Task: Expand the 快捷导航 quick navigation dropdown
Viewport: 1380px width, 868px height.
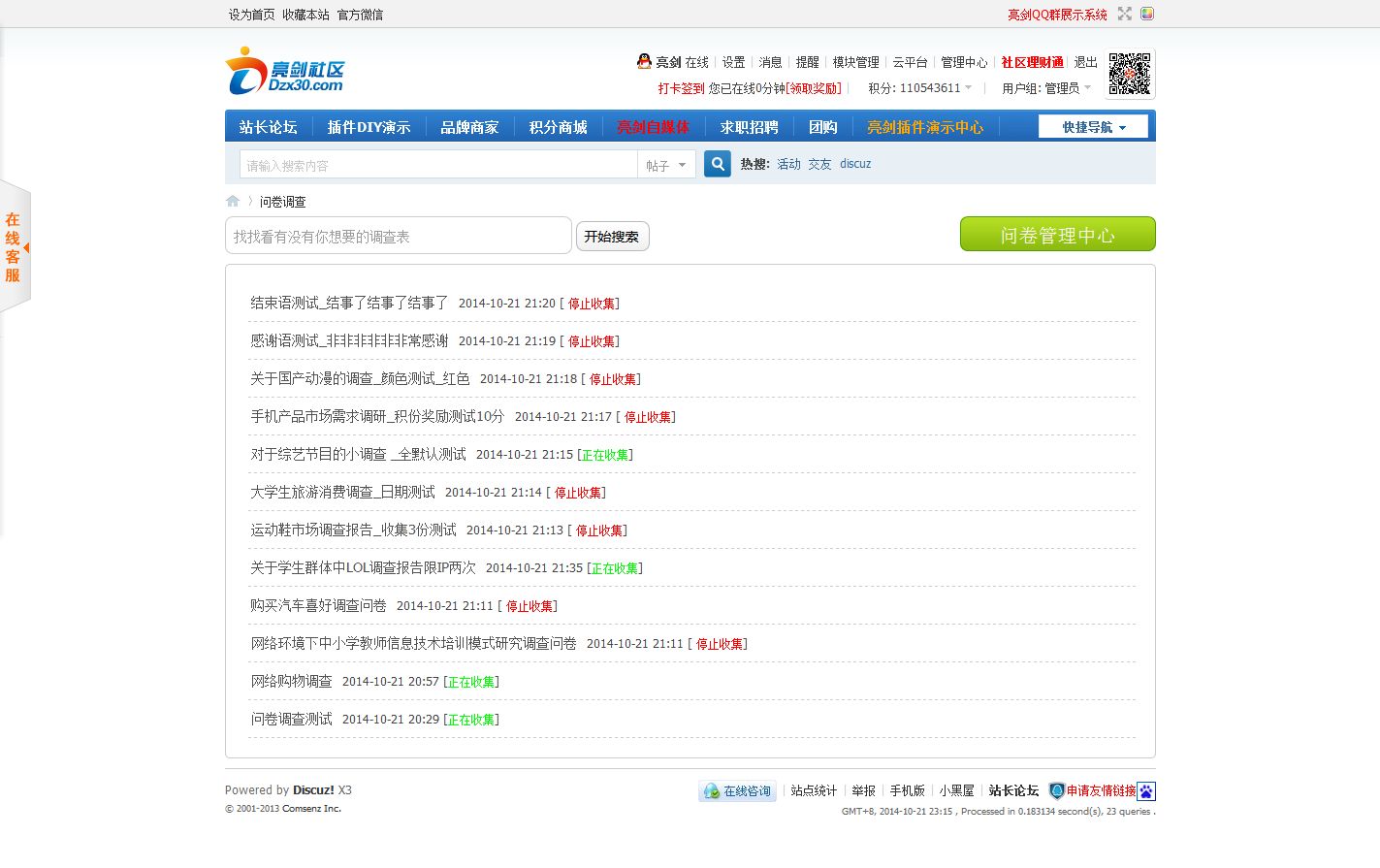Action: coord(1093,127)
